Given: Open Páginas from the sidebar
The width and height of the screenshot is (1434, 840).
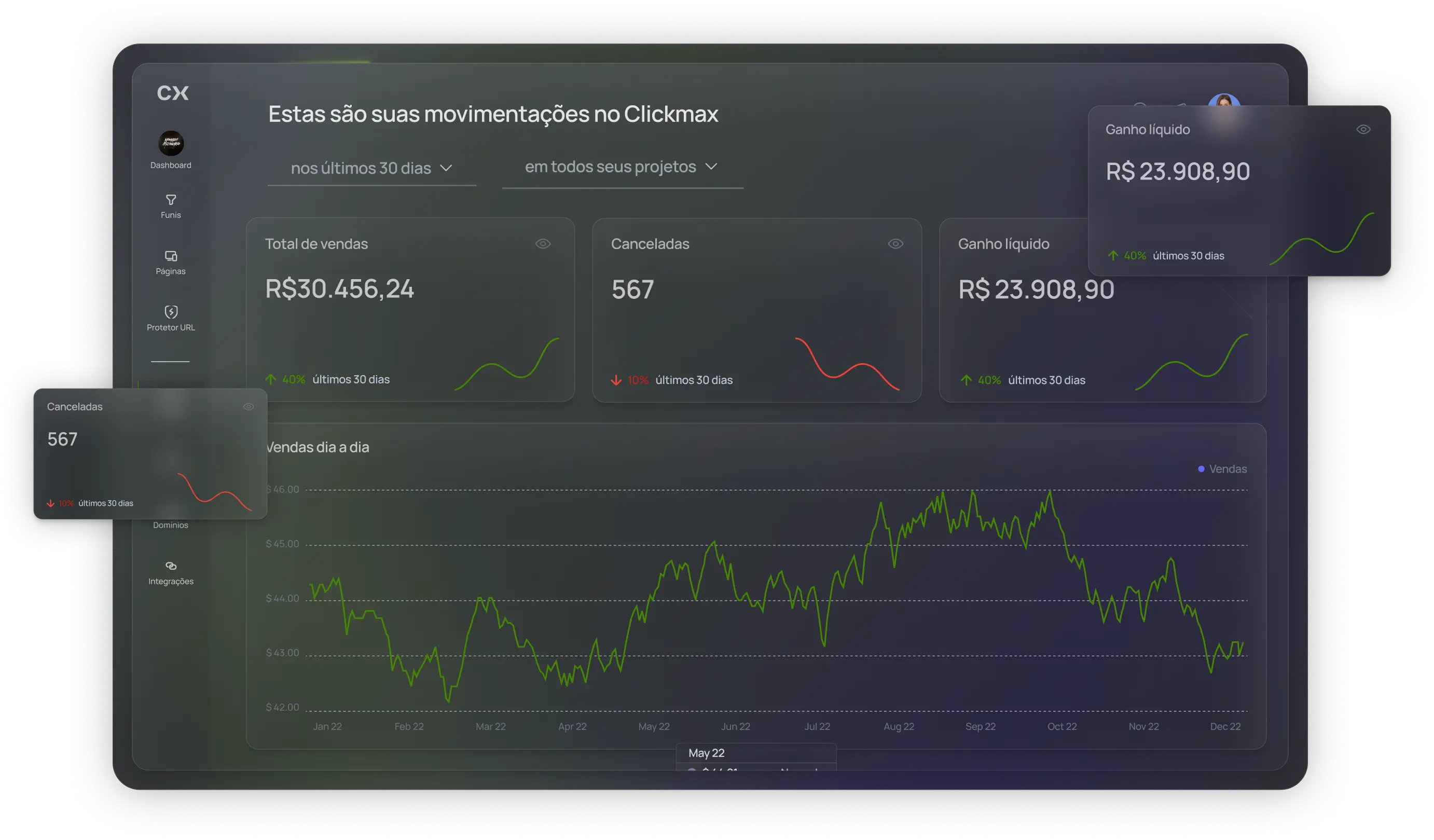Looking at the screenshot, I should tap(171, 263).
